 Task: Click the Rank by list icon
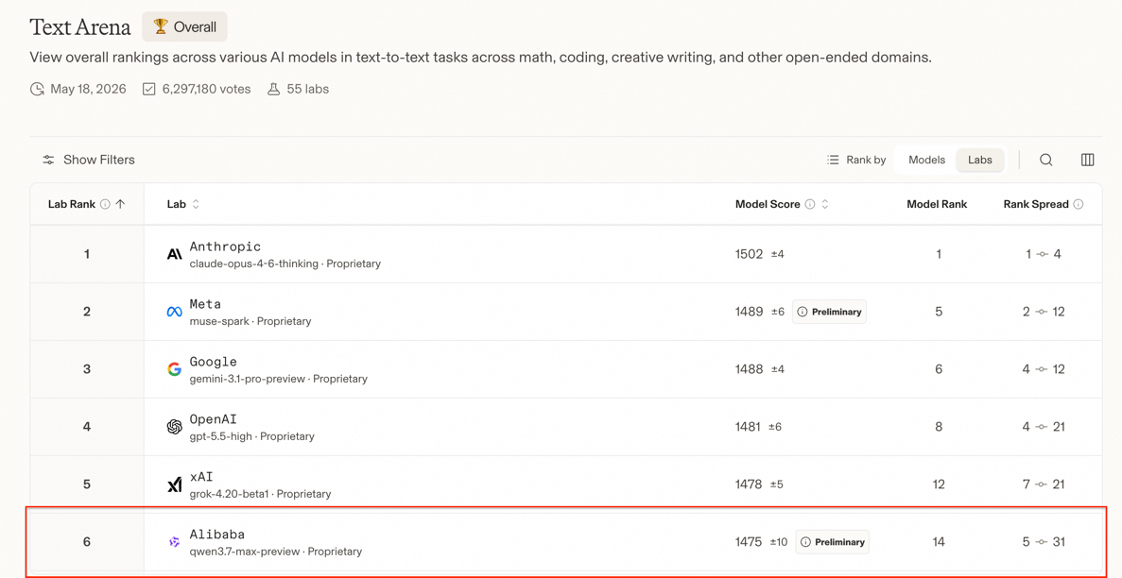click(832, 160)
